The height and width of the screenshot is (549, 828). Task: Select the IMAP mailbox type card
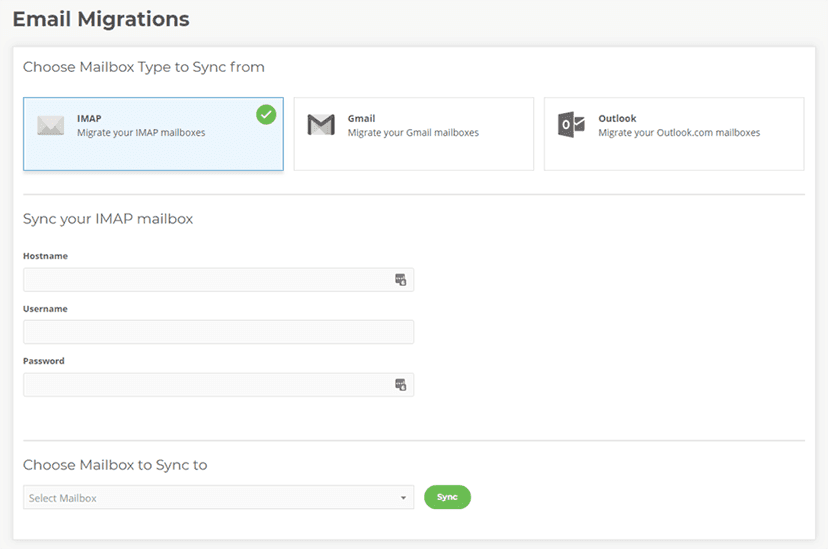[x=153, y=134]
